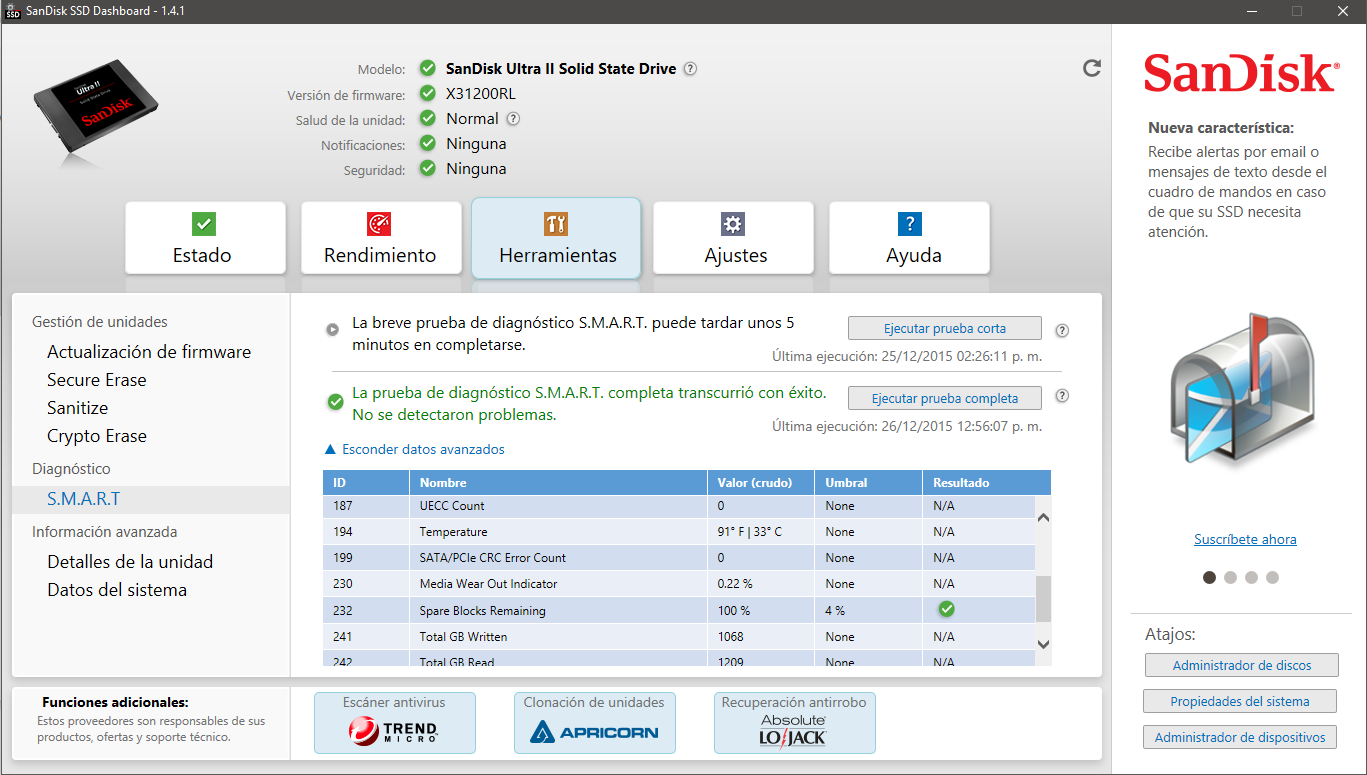Open Trend Micro antivirus scanner
This screenshot has height=775, width=1367.
point(395,722)
